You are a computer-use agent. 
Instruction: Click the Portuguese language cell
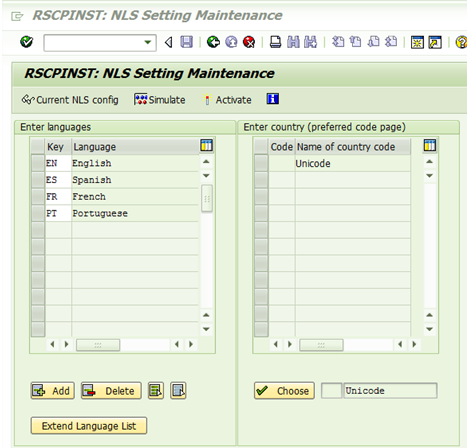coord(135,213)
